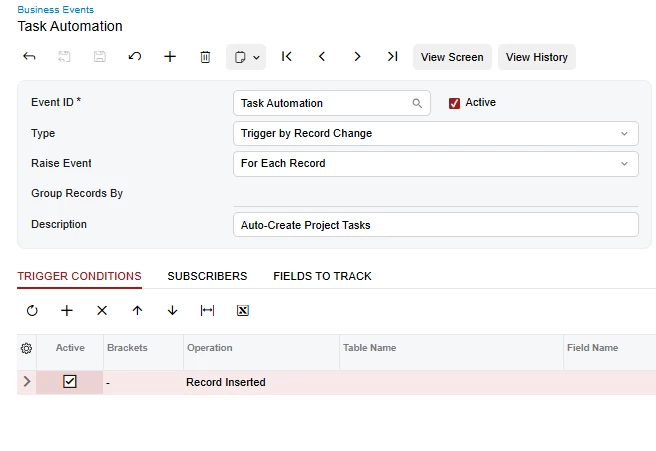Go to the next record
This screenshot has height=451, width=656.
pyautogui.click(x=357, y=56)
